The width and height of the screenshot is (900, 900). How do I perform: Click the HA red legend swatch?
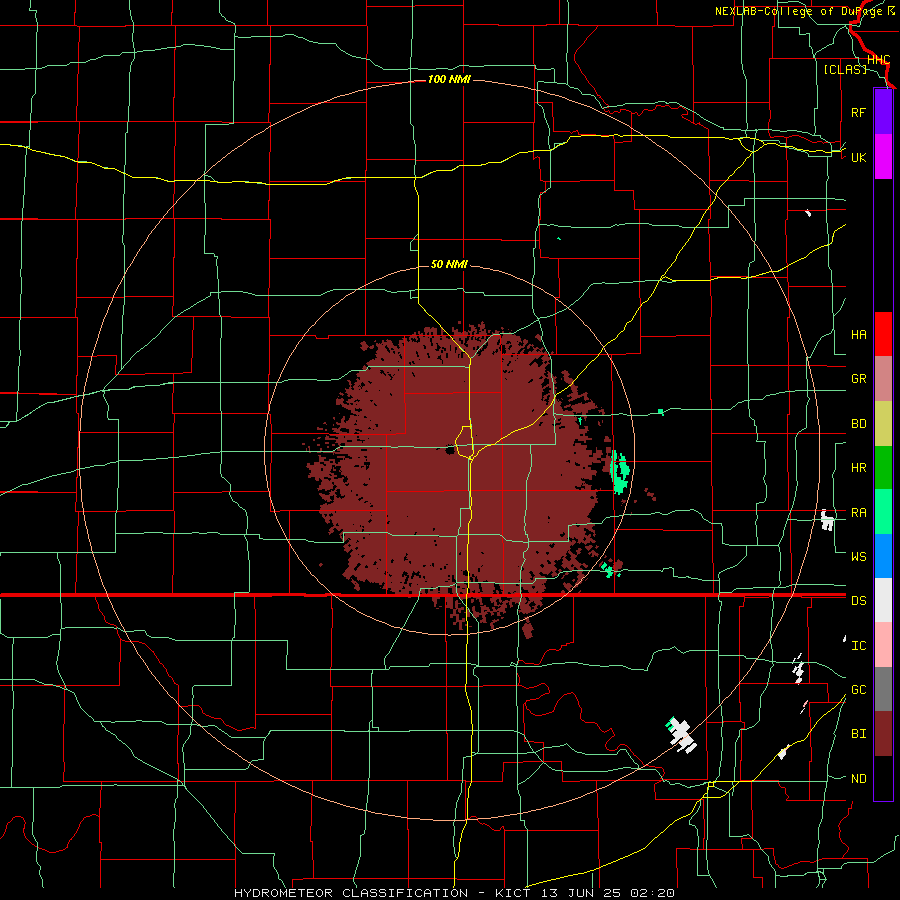pos(883,334)
